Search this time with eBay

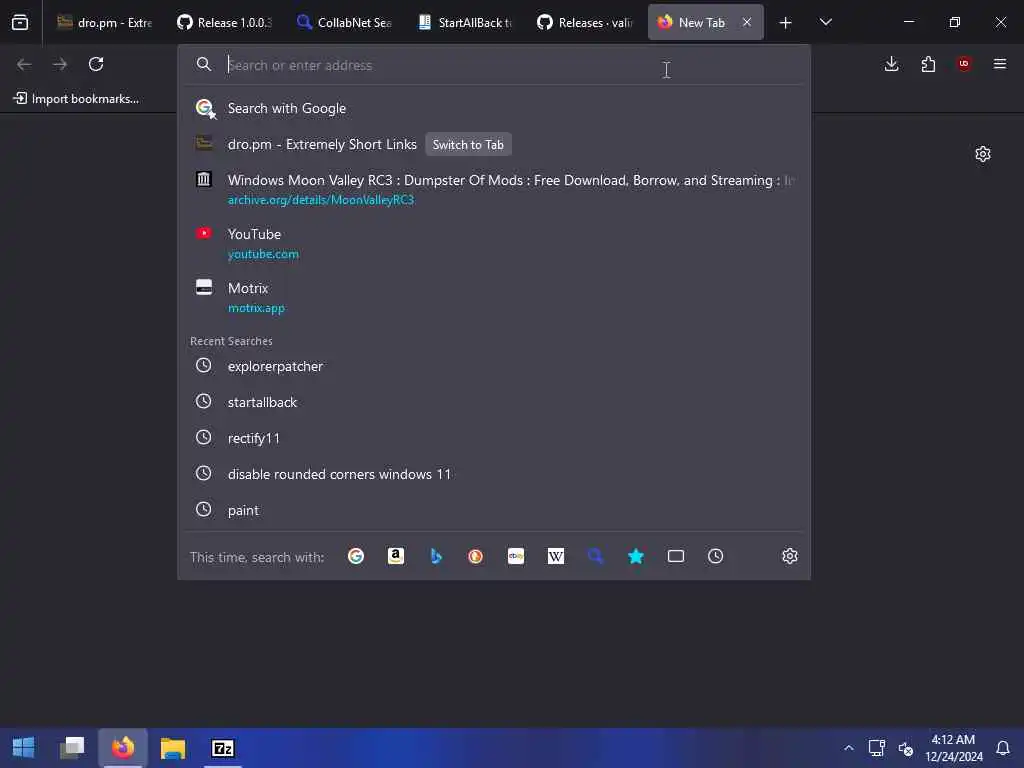516,556
